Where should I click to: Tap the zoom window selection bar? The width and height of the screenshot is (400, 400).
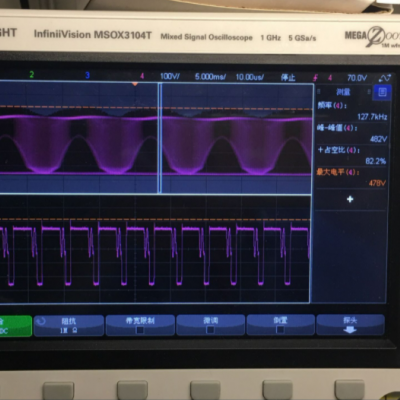160,138
